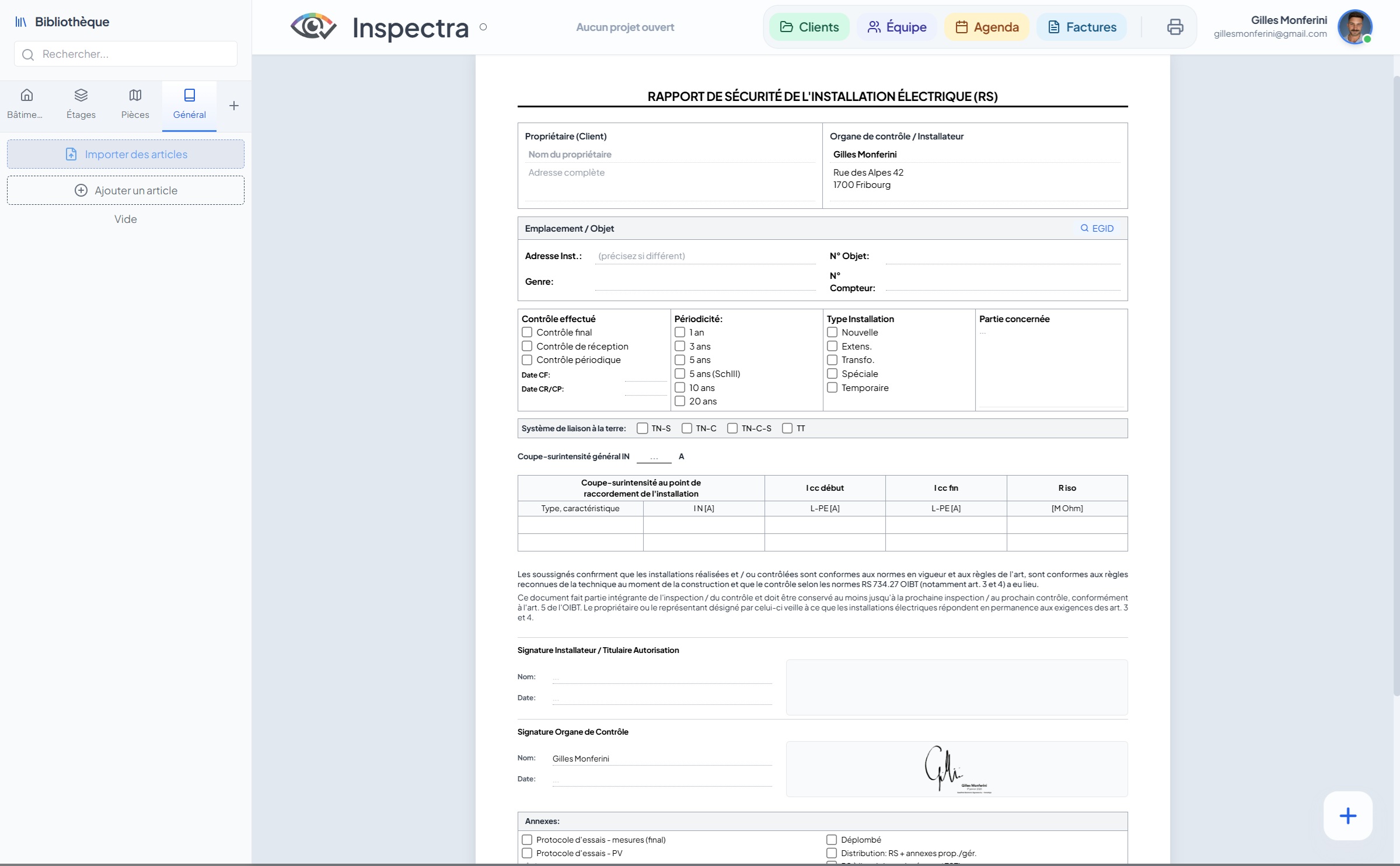
Task: Click the EGID search link
Action: (1097, 228)
